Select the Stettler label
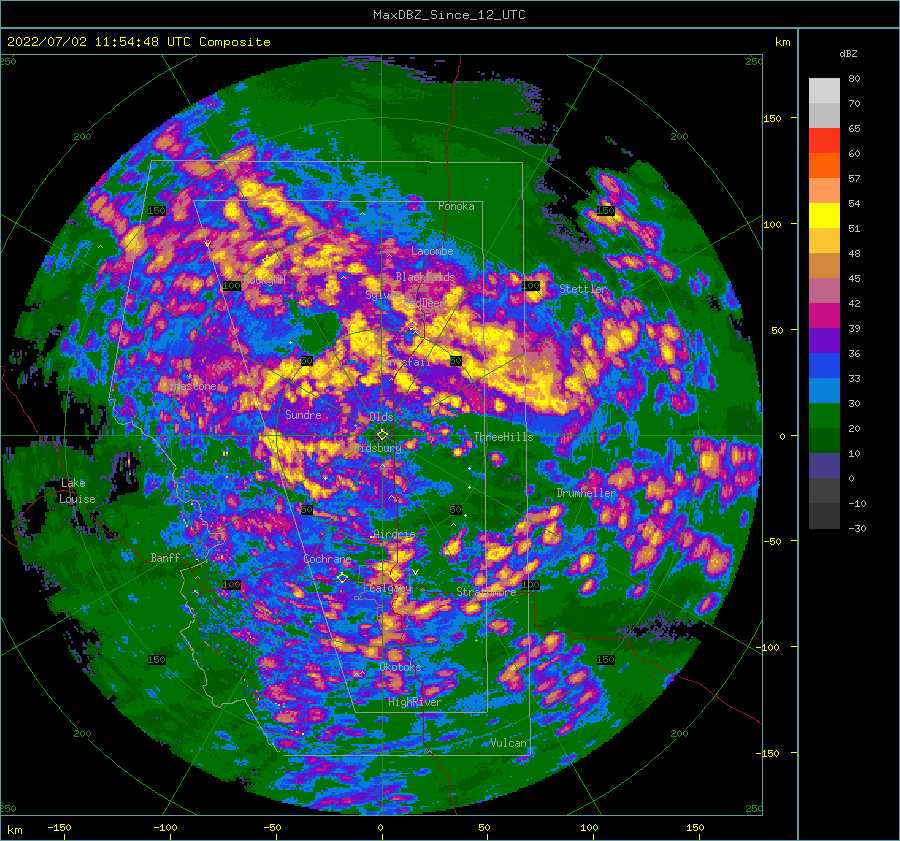 583,289
